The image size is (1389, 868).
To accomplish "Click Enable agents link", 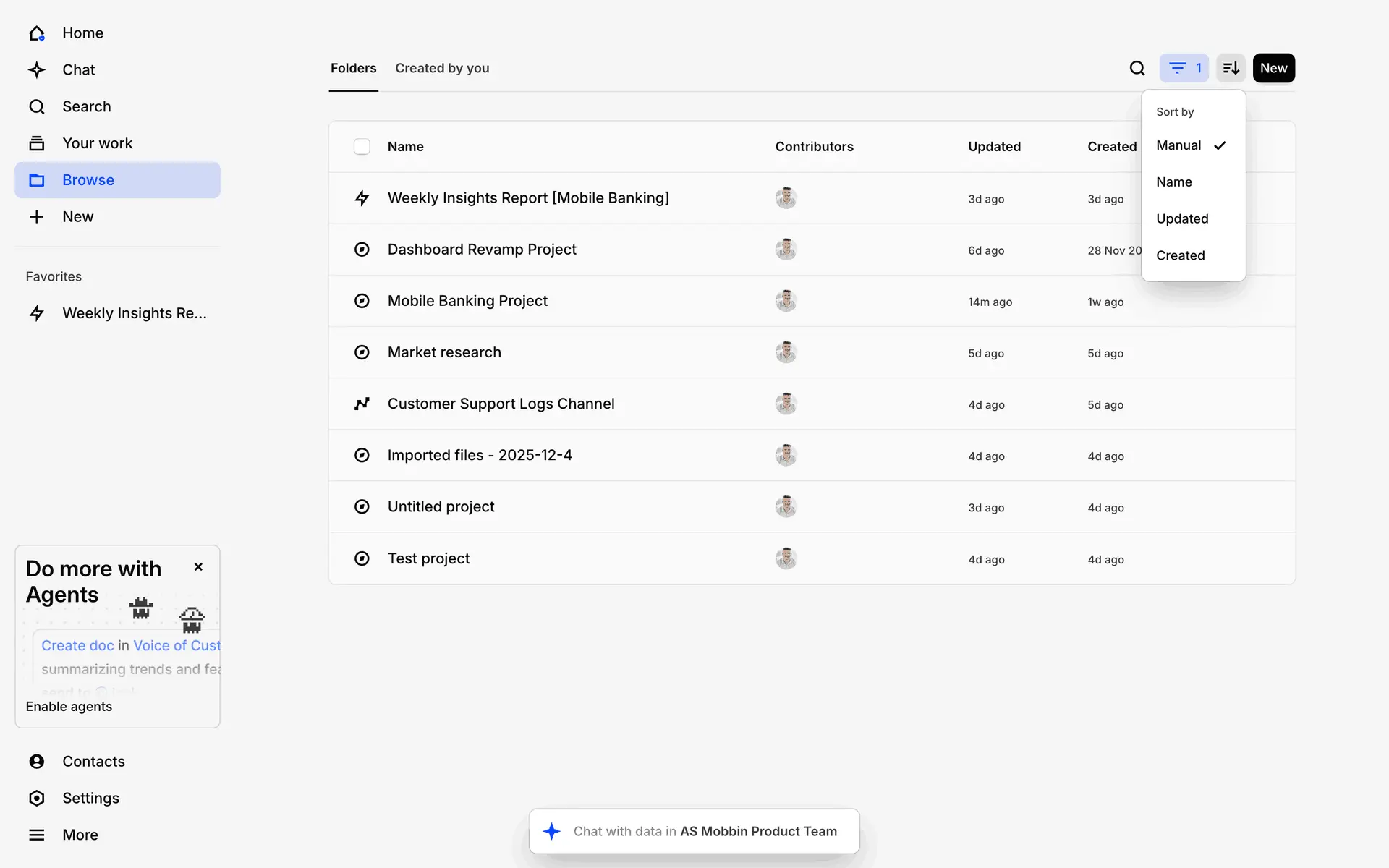I will [x=69, y=707].
